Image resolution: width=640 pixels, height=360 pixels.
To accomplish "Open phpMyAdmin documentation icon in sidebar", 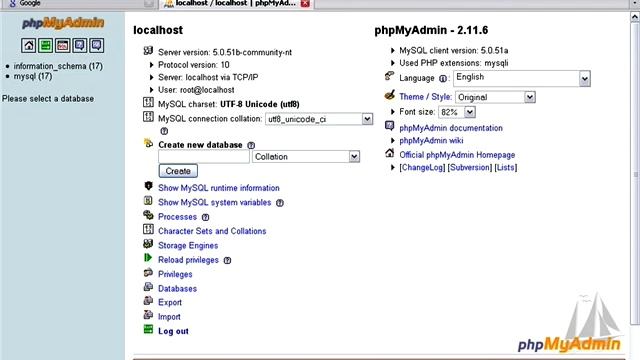I will point(80,45).
